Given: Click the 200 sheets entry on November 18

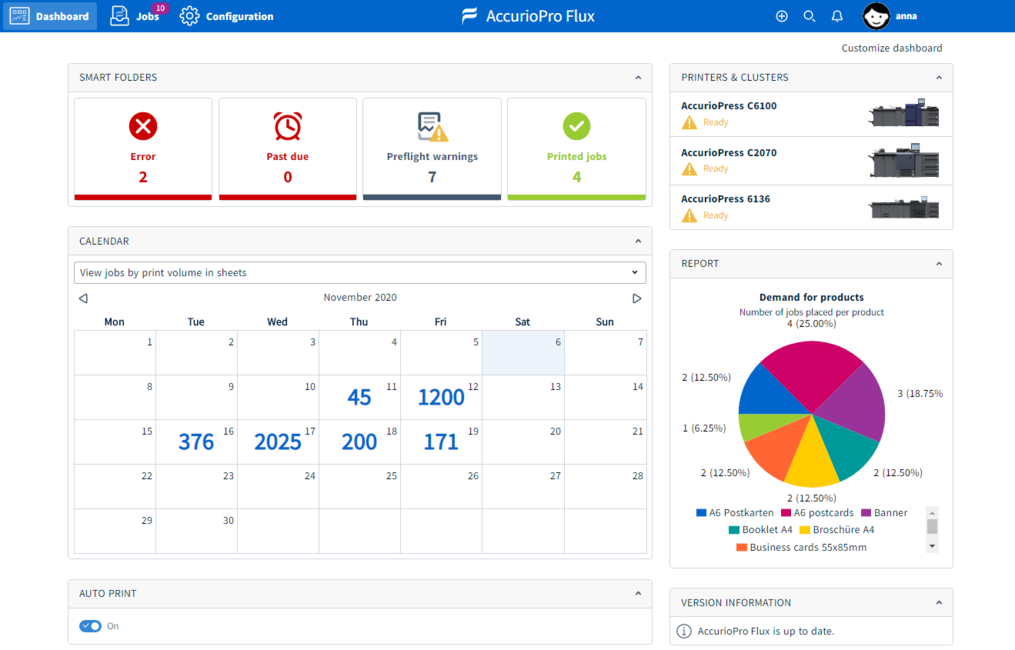Looking at the screenshot, I should click(359, 442).
